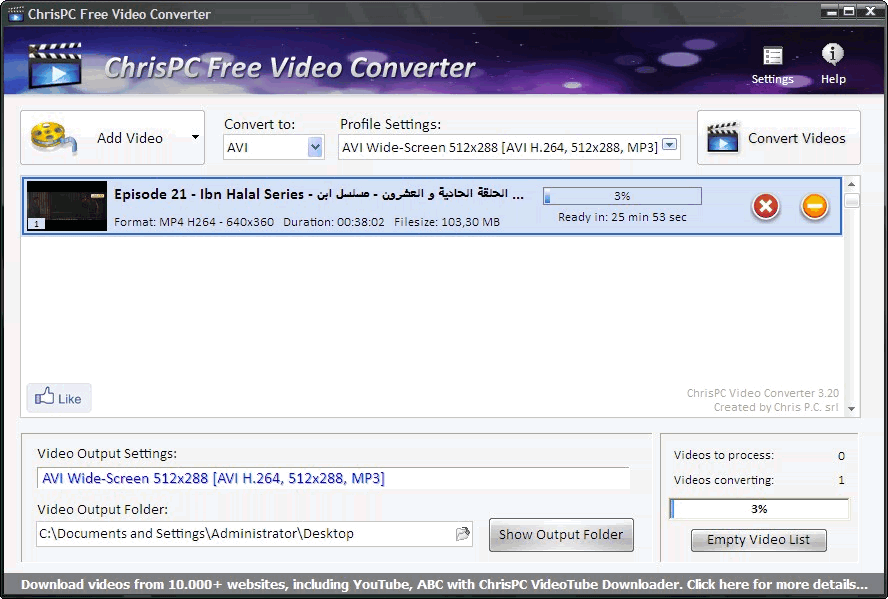Open the VideoTube Downloader banner link

(x=444, y=584)
